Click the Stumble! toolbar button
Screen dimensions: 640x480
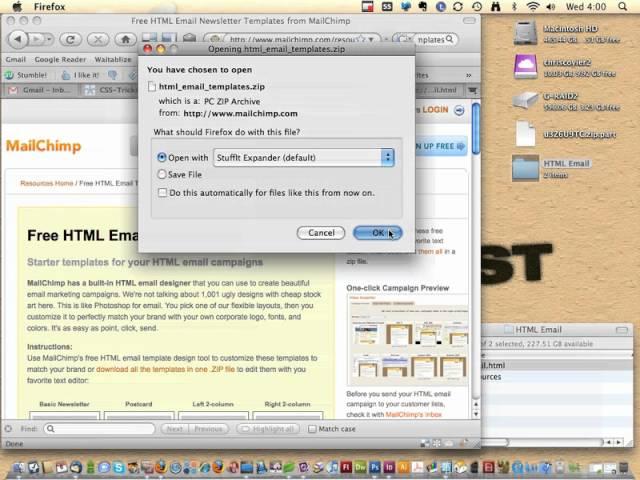[x=26, y=75]
